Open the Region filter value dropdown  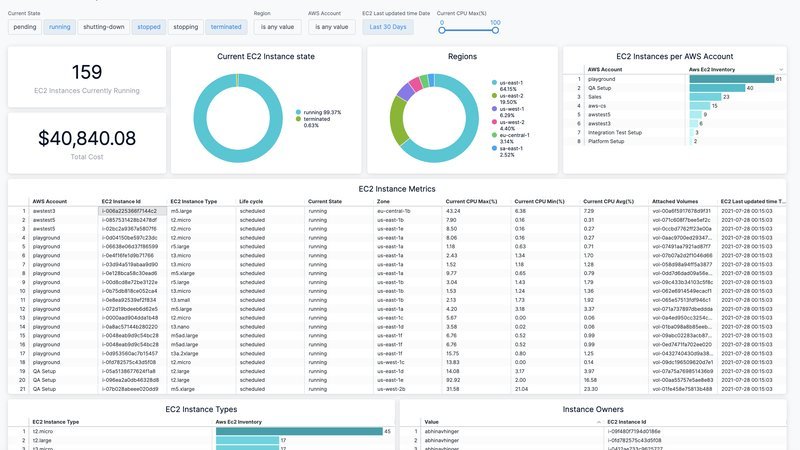coord(276,27)
